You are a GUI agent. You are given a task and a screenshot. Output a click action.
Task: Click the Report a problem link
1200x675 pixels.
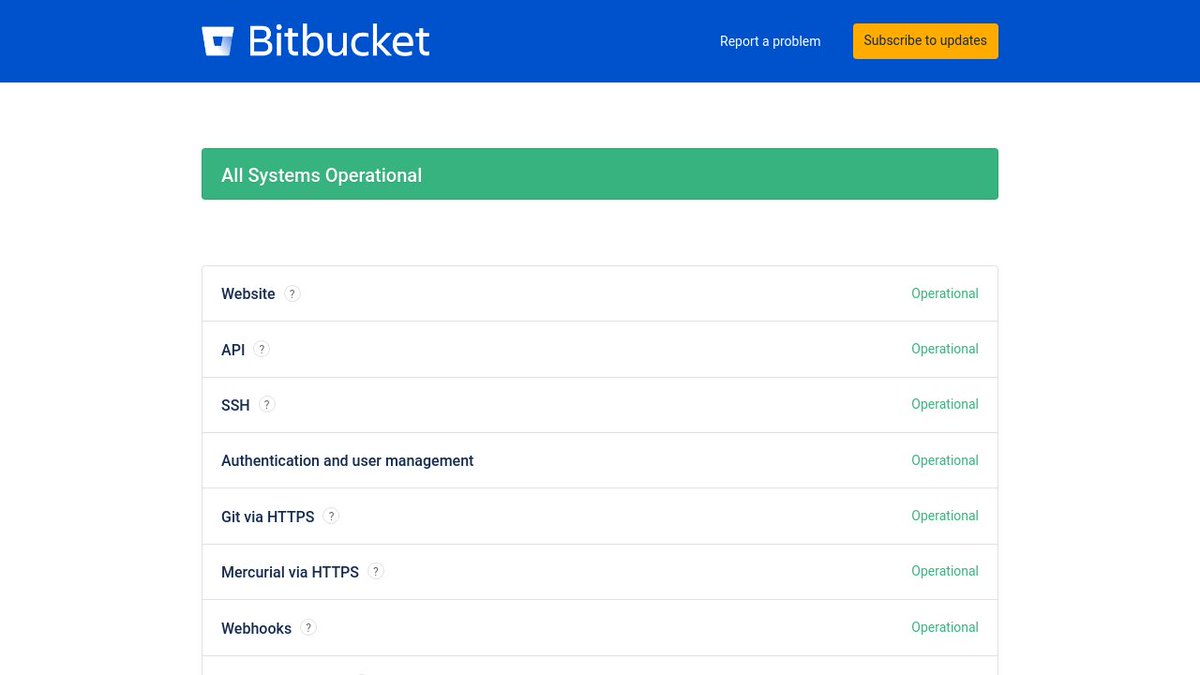point(770,41)
